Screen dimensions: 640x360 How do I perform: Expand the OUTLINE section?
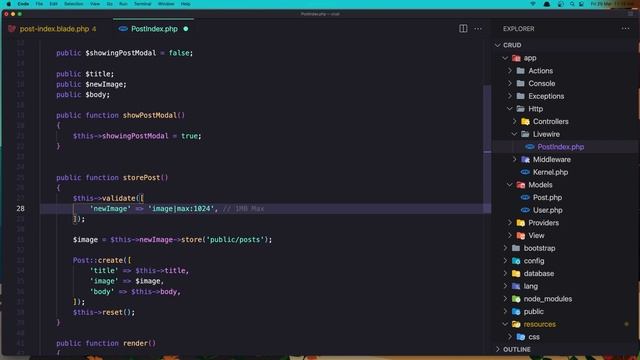pos(498,349)
